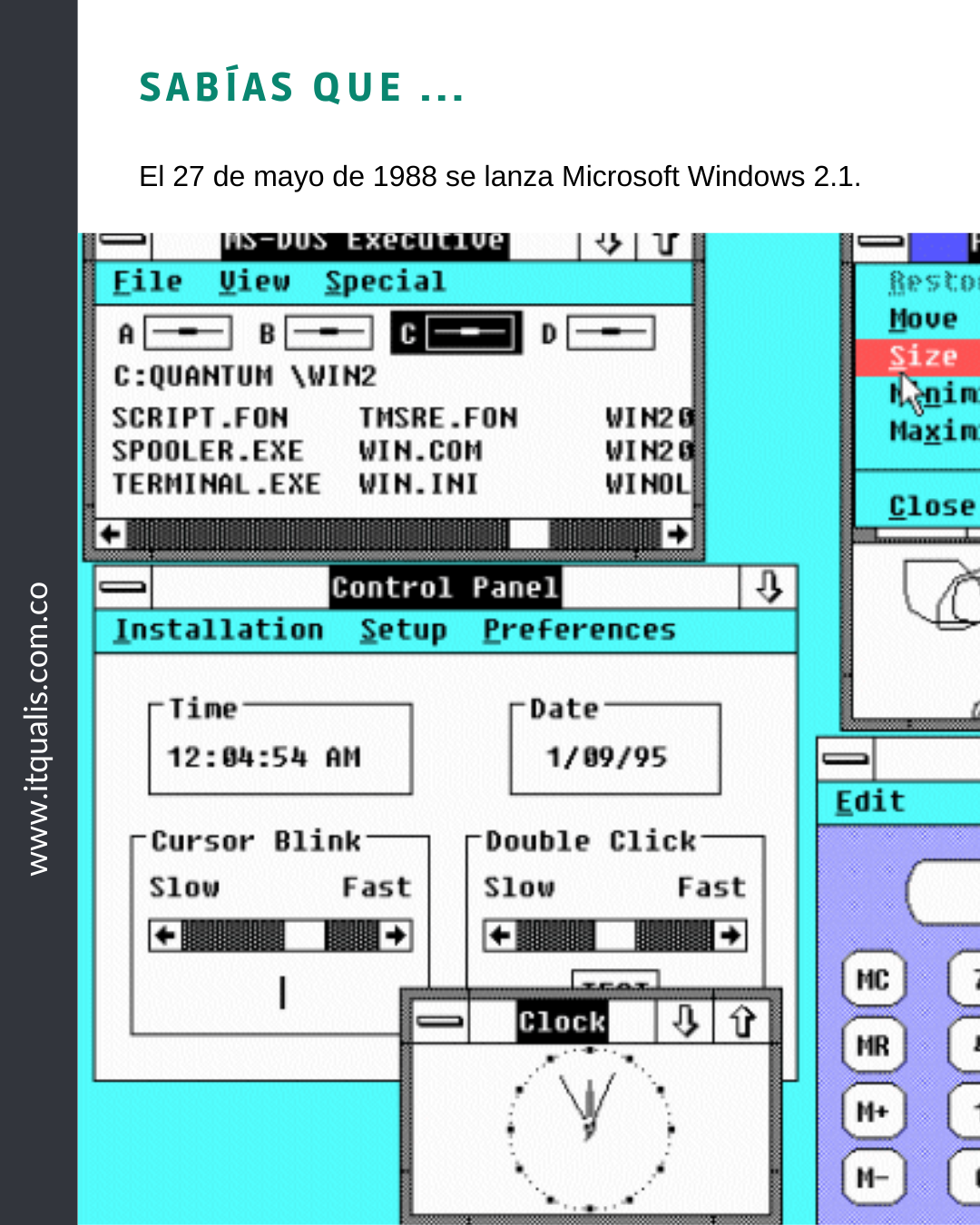
Task: Click Double Click right arrow toward Fast
Action: coord(730,935)
